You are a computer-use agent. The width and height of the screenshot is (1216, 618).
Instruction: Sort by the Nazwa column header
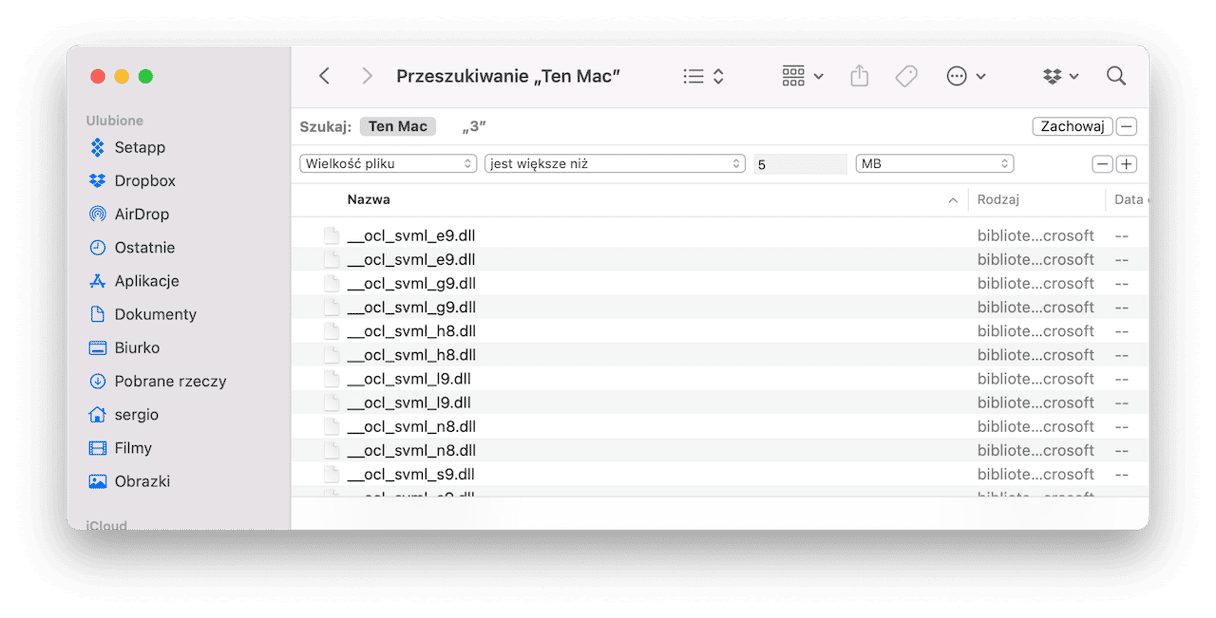pos(369,200)
